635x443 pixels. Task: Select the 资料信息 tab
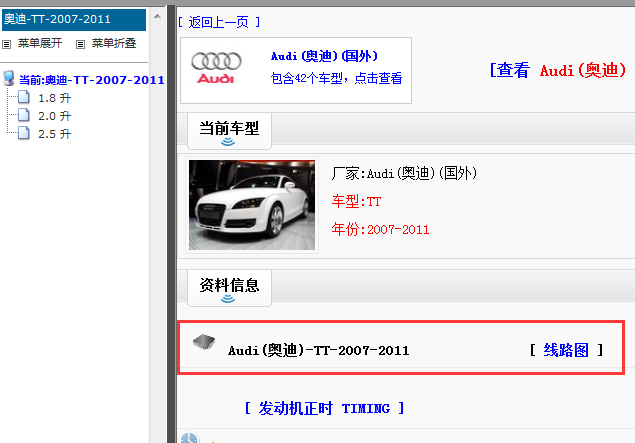[229, 288]
